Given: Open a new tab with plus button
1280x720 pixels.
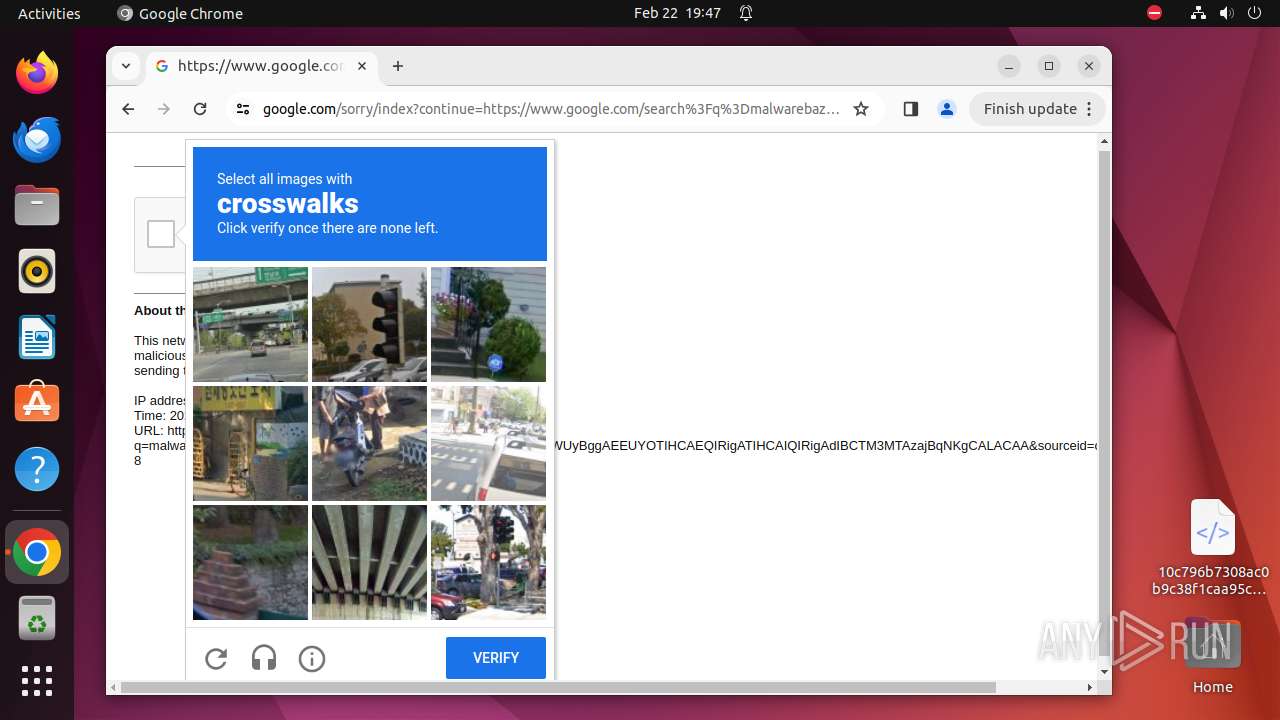Looking at the screenshot, I should pos(398,66).
